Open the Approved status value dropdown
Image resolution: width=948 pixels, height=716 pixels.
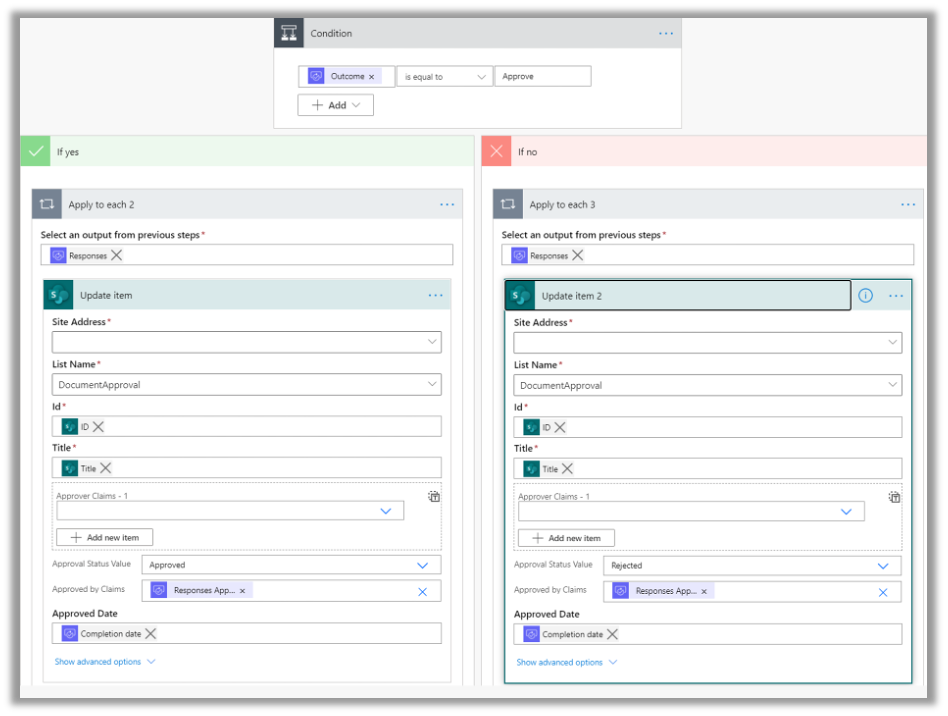(423, 565)
